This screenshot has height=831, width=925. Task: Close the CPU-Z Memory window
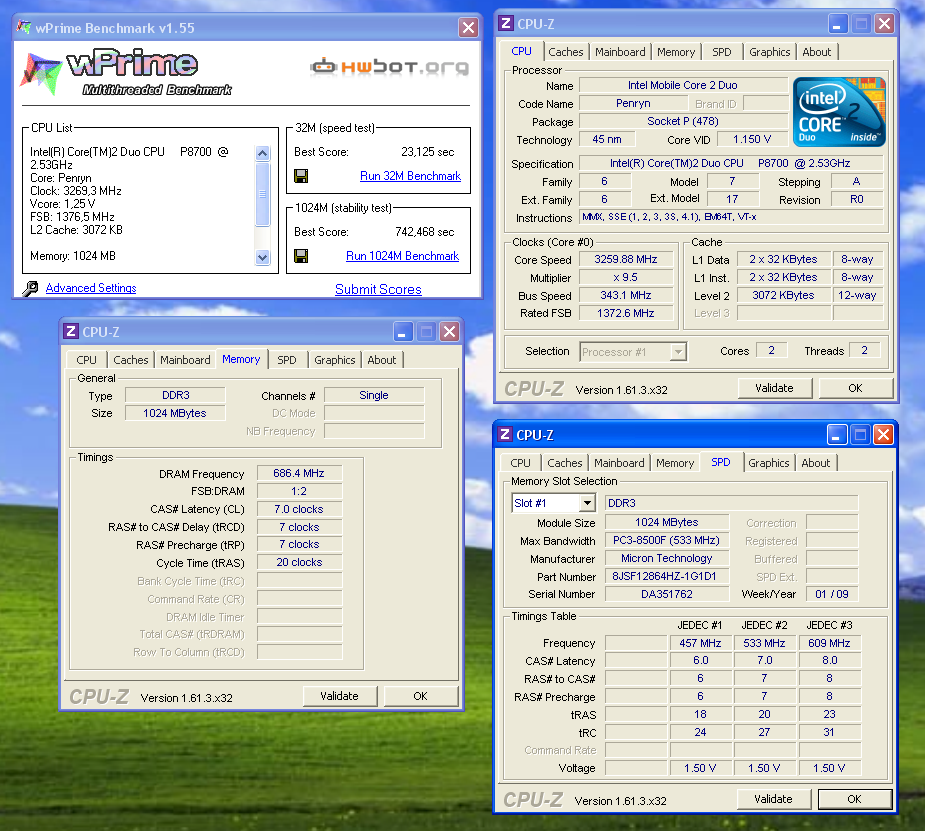[x=450, y=332]
